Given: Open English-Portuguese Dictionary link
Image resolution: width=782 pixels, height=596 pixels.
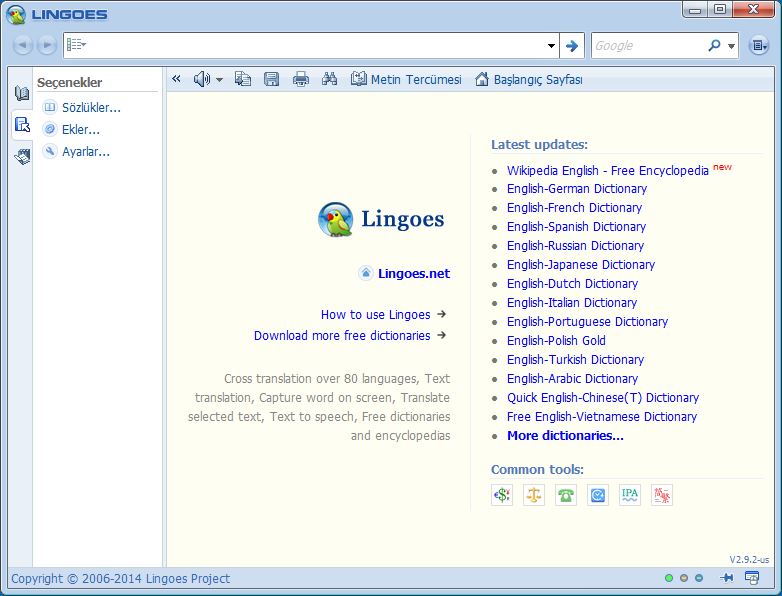Looking at the screenshot, I should coord(587,321).
